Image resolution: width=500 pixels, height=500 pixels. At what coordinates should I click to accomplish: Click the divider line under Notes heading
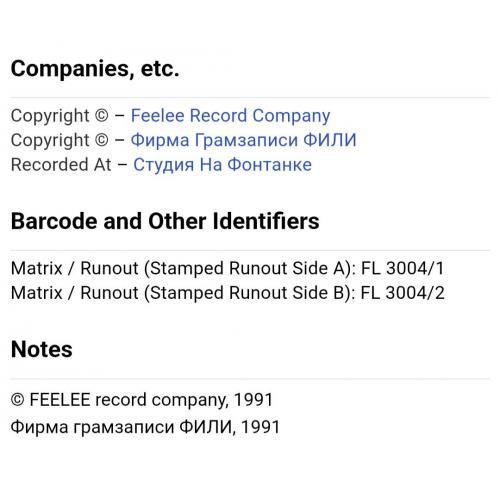pos(250,379)
